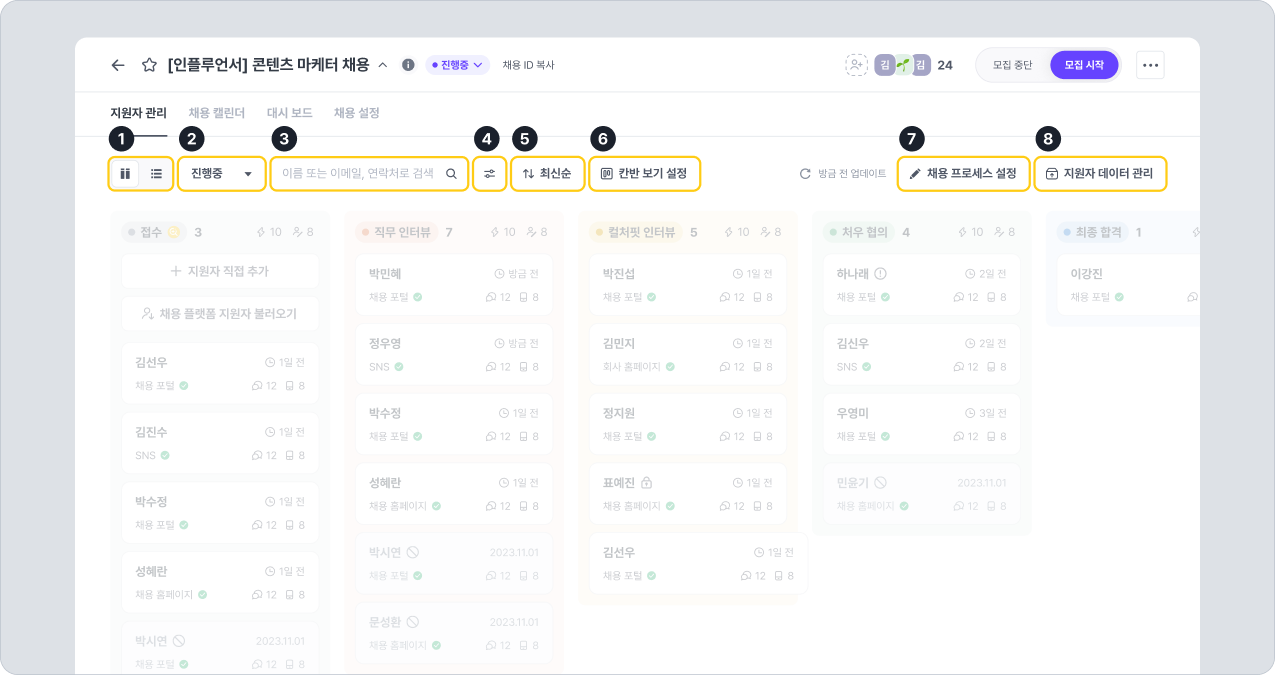The image size is (1275, 675).
Task: Switch to list view
Action: pos(156,174)
